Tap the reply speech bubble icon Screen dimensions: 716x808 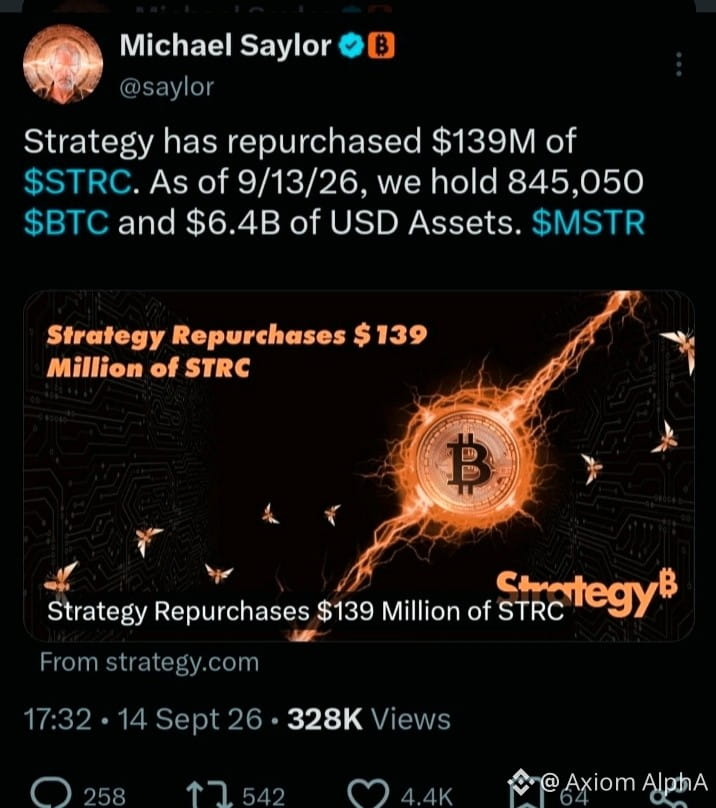[51, 793]
